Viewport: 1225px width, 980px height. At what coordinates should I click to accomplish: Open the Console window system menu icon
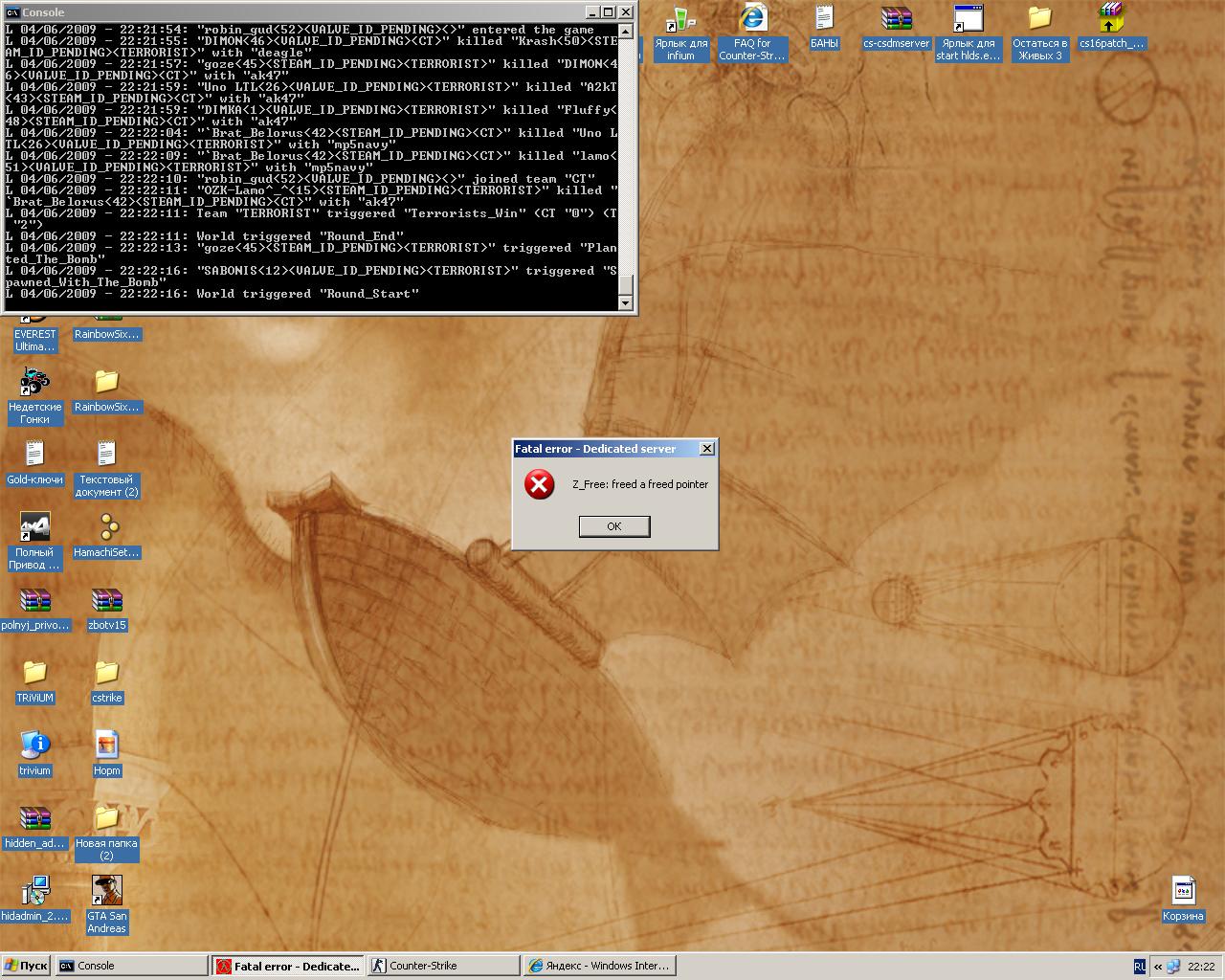(x=12, y=12)
